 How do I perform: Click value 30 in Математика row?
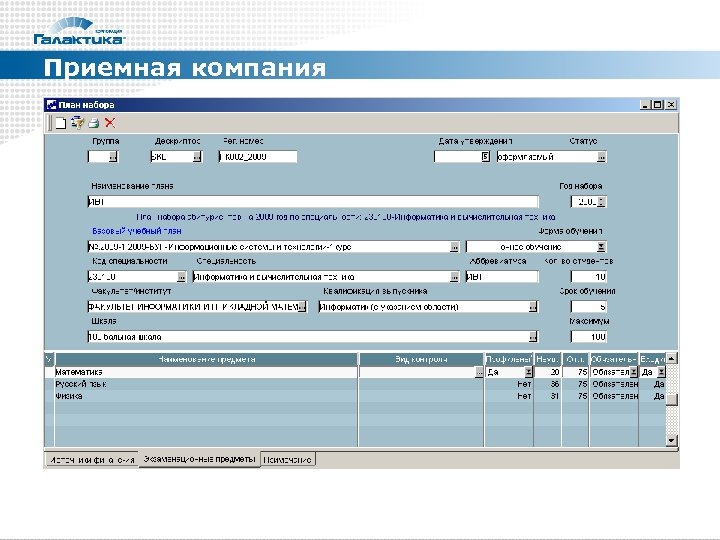tap(555, 372)
